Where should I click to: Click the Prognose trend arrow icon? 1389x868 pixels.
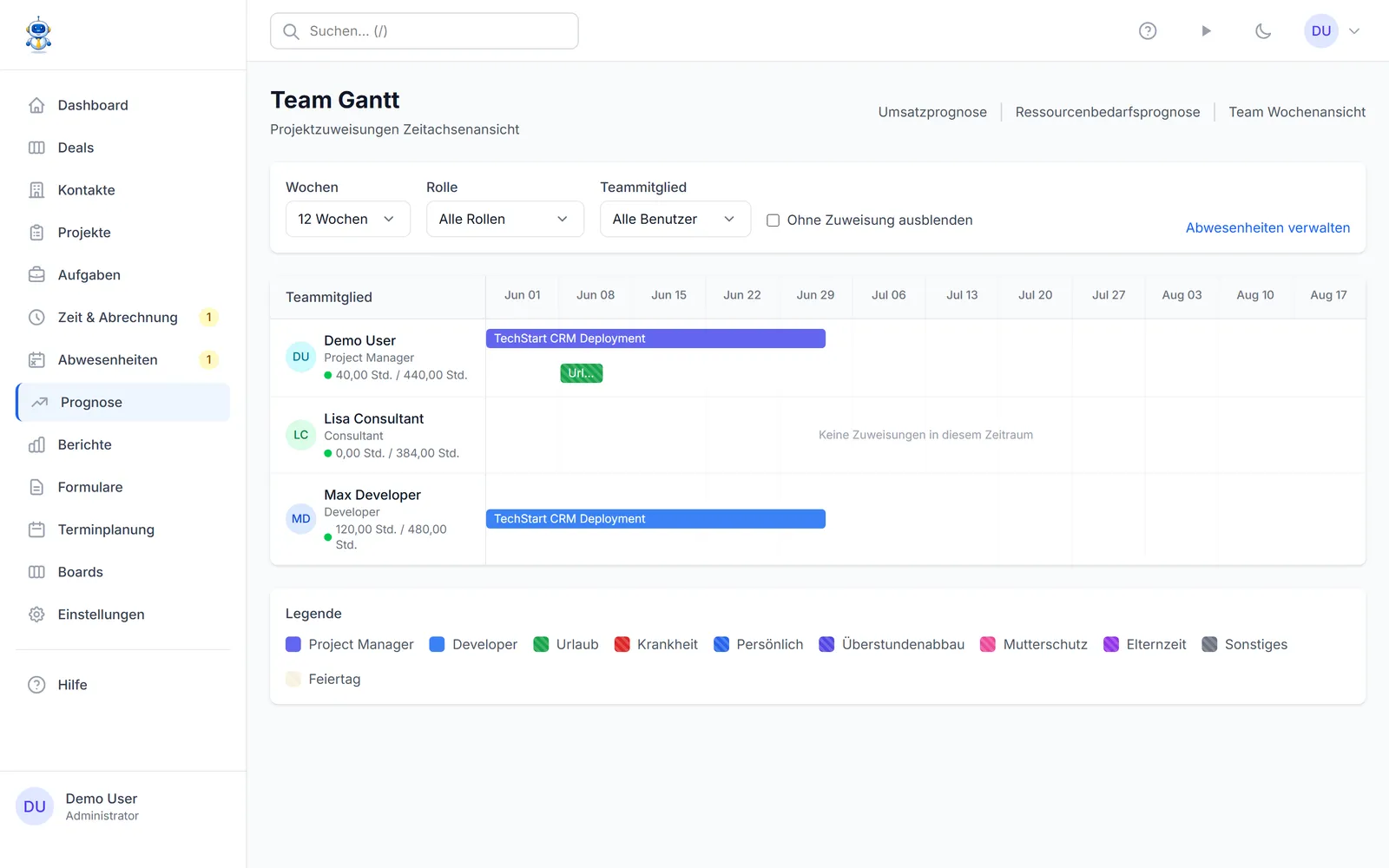[39, 403]
